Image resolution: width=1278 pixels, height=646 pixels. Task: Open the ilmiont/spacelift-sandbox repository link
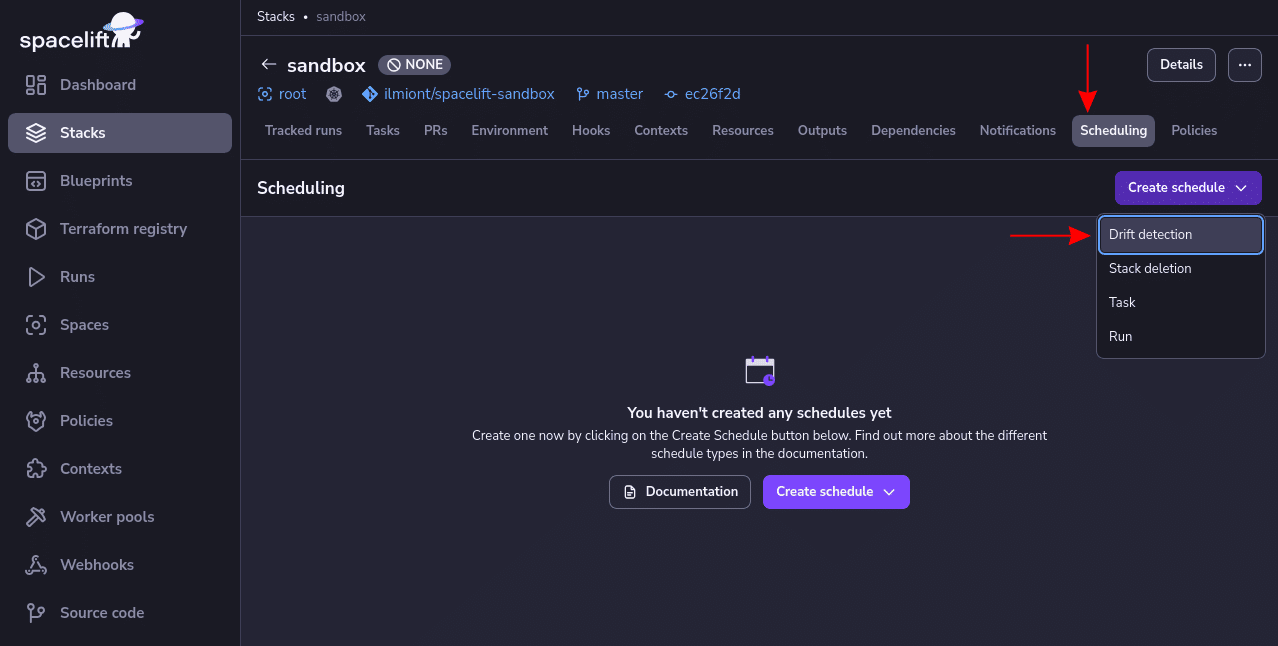469,94
